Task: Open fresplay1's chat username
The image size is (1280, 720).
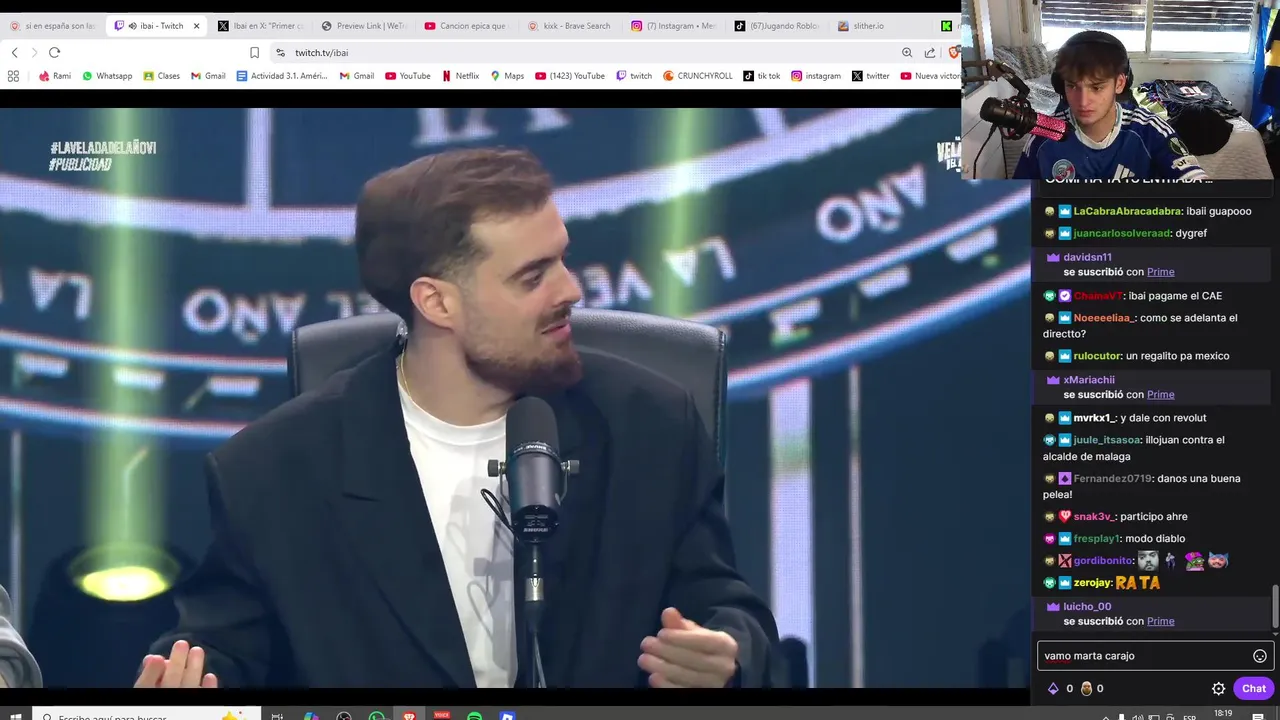Action: (x=1097, y=538)
